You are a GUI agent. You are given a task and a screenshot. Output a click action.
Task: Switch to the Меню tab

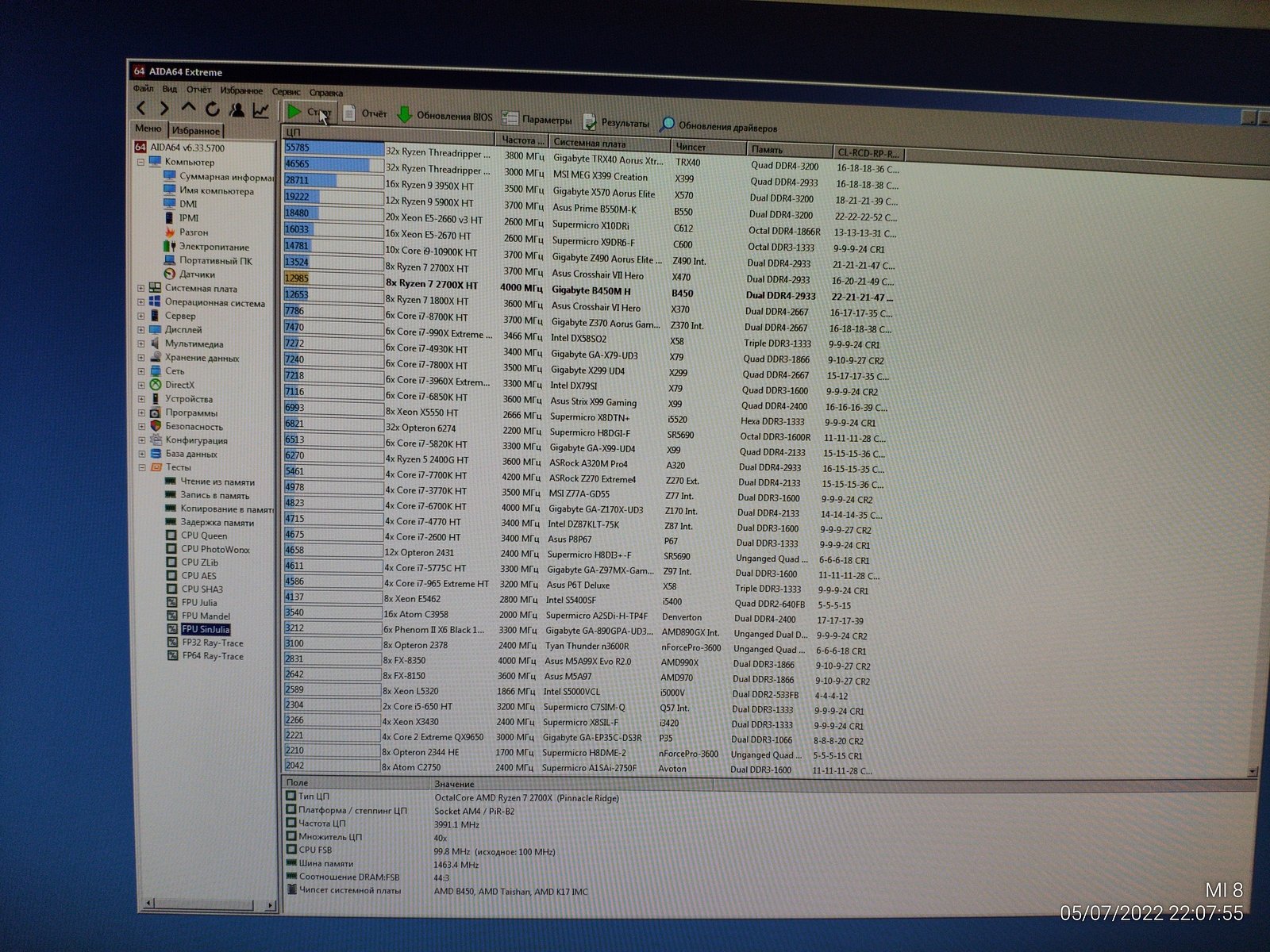148,129
